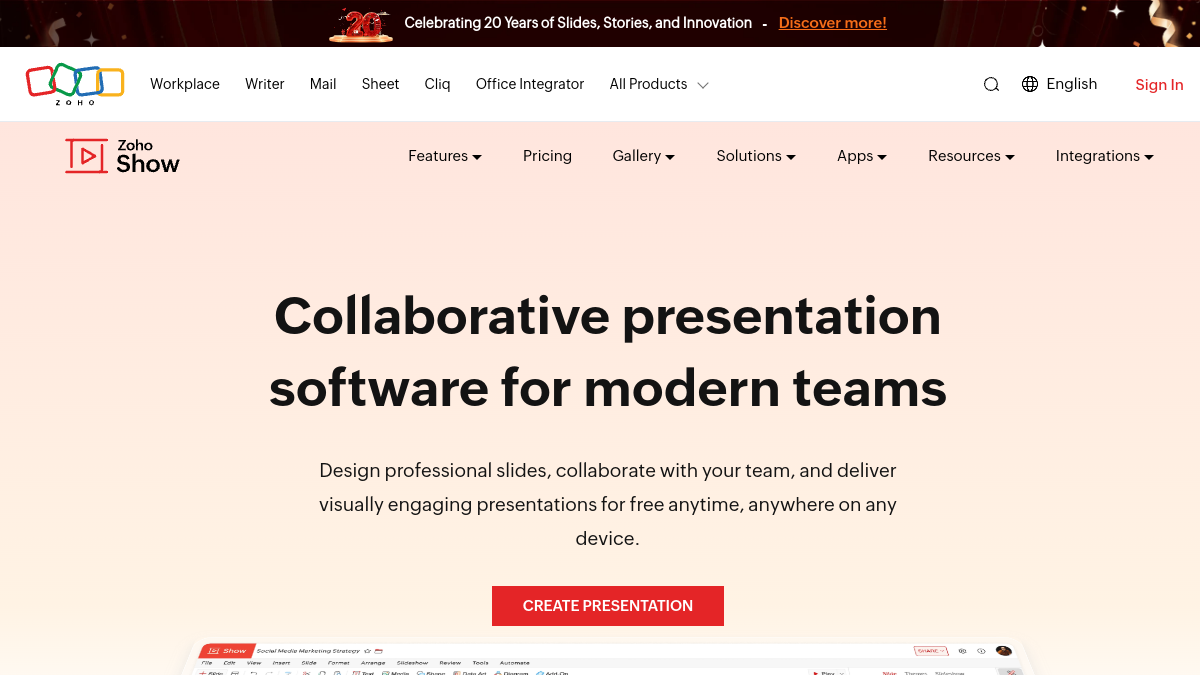Click the user avatar in app preview

(x=1002, y=651)
